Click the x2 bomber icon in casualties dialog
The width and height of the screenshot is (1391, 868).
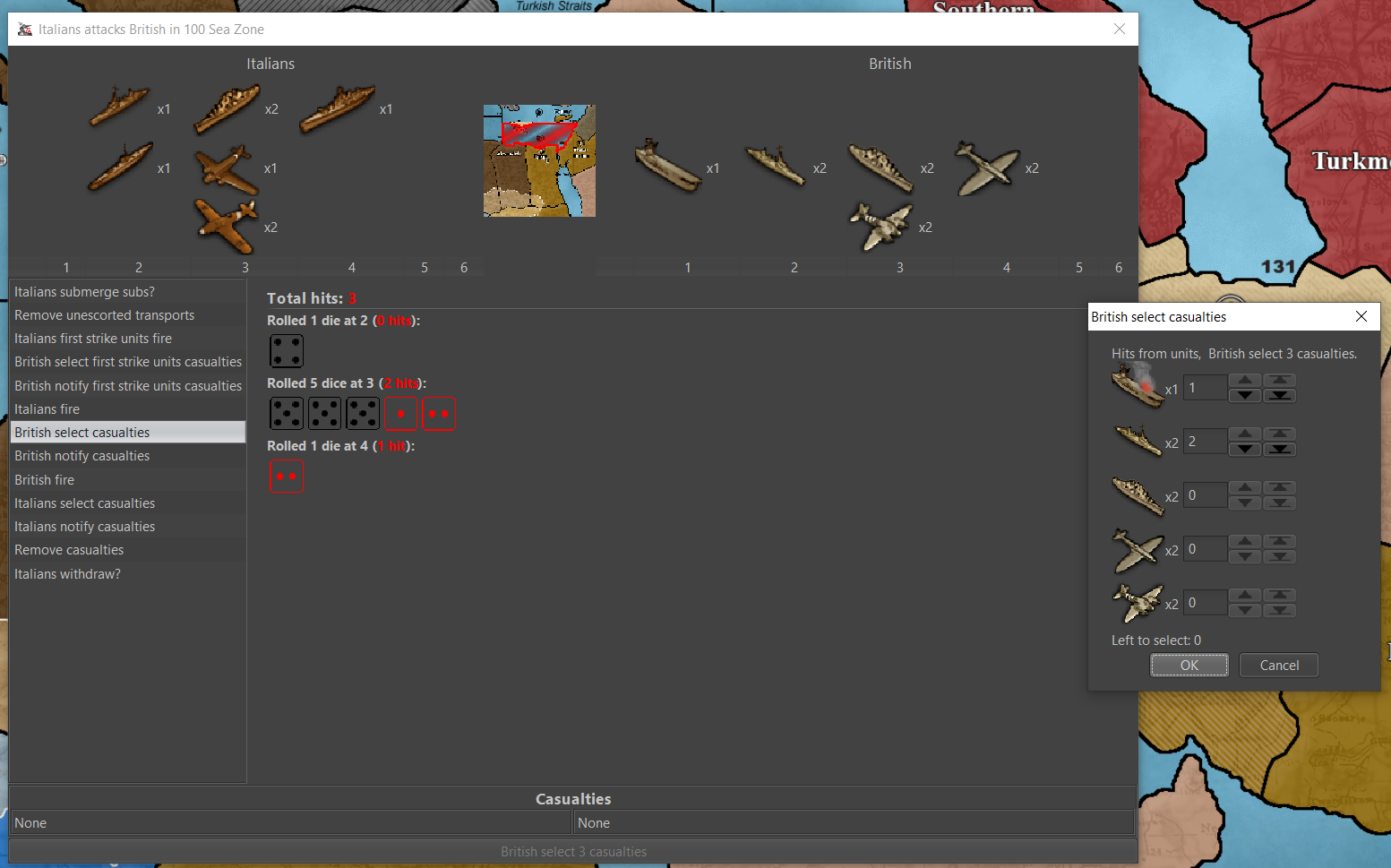click(x=1138, y=602)
